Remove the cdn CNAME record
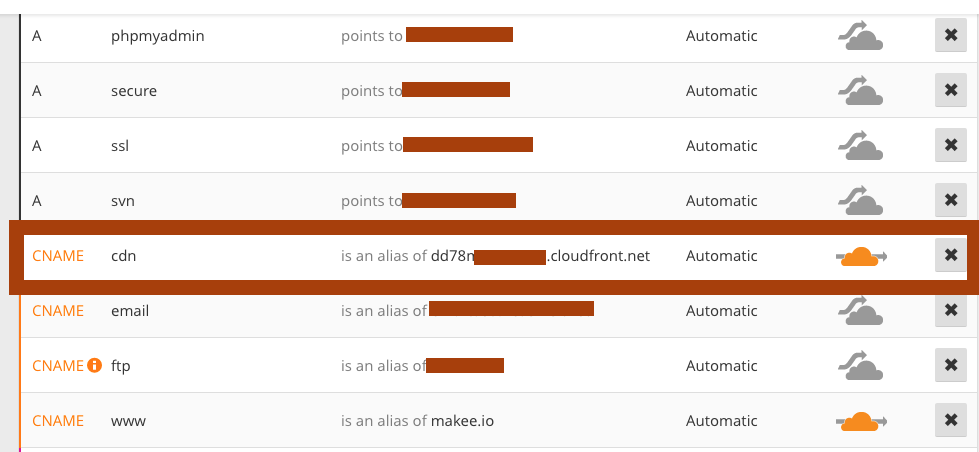The image size is (979, 452). 951,255
